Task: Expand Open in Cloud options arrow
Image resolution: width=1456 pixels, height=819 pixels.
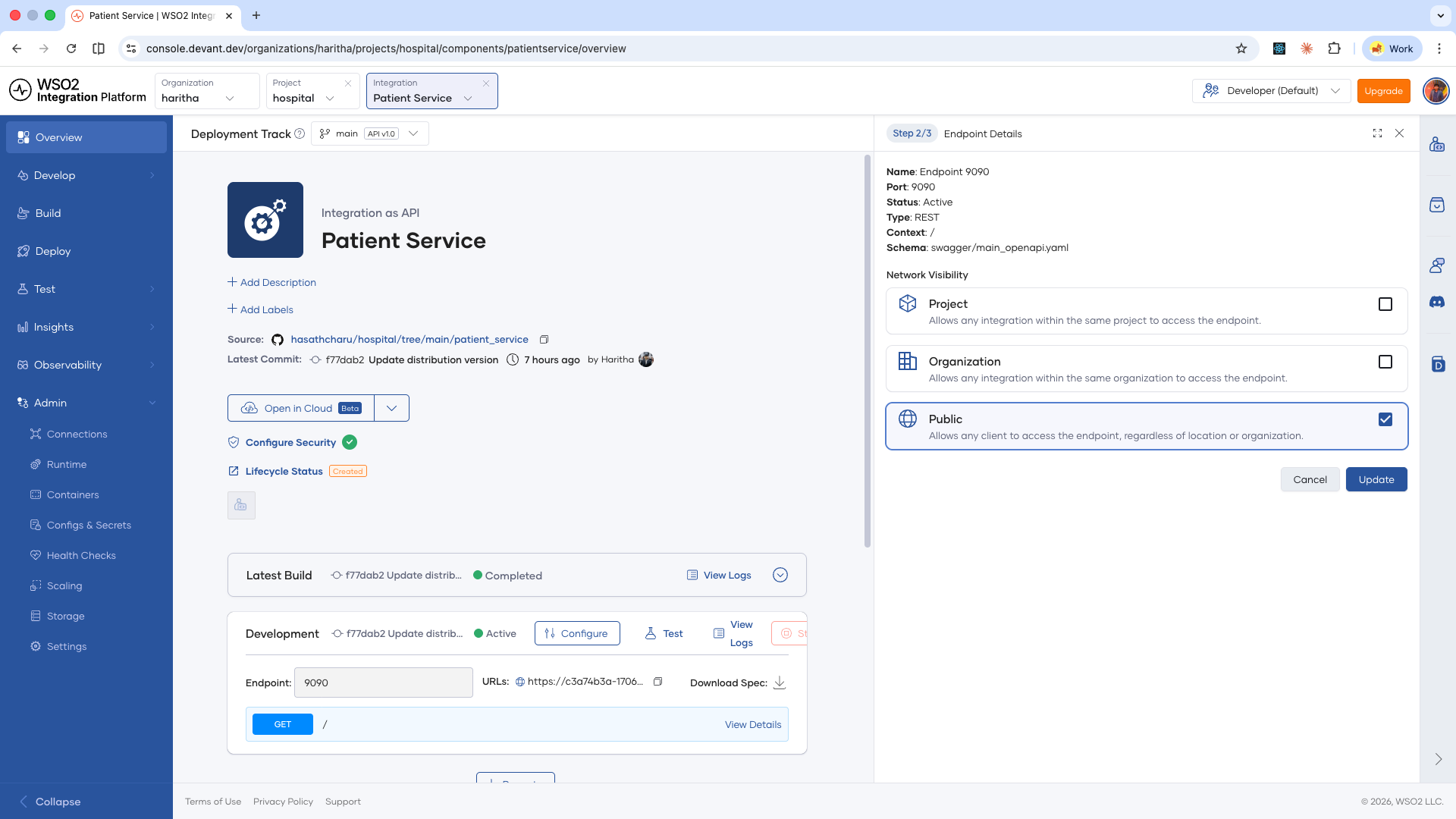Action: click(391, 408)
